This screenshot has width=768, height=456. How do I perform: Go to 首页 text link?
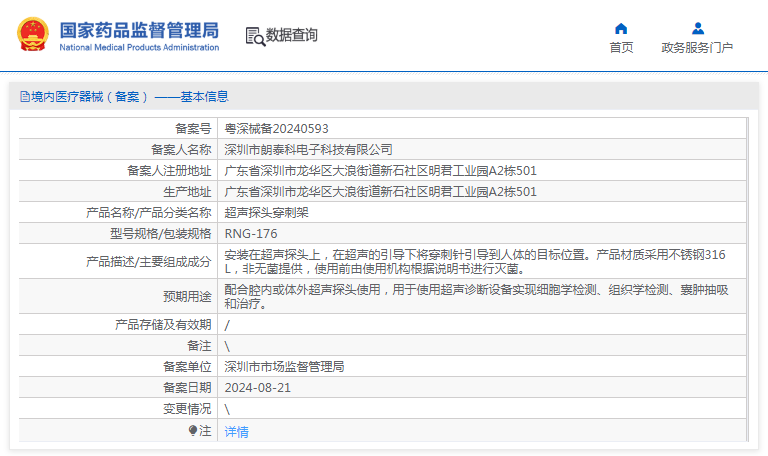(x=621, y=48)
